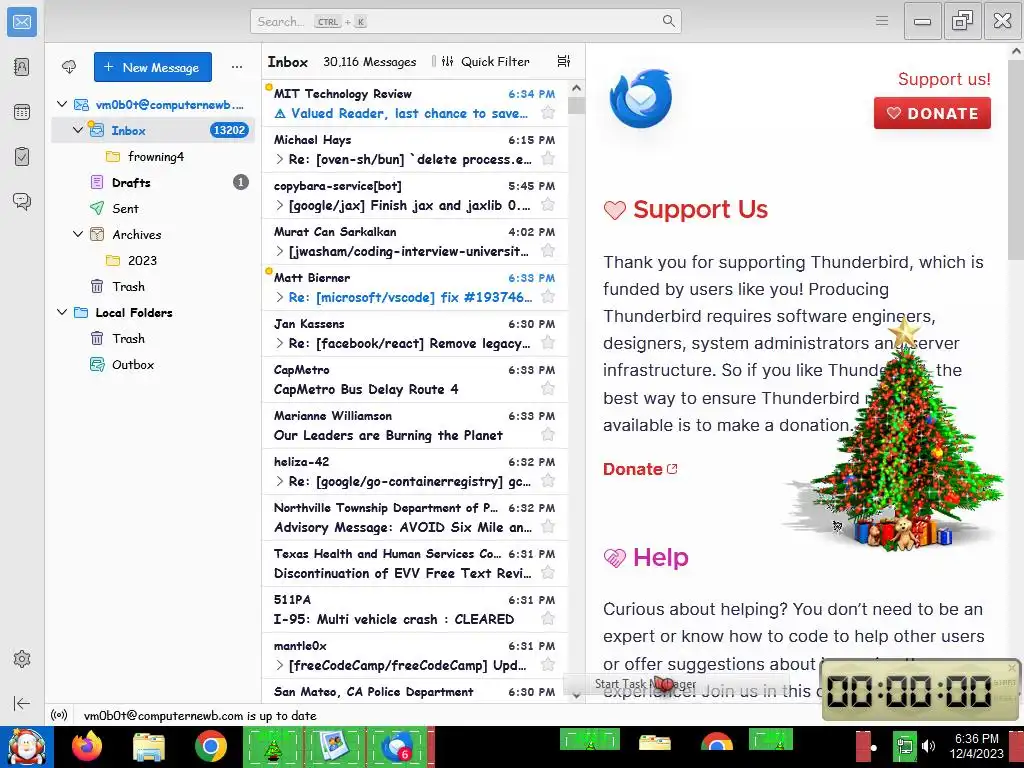Expand the Michael Hays oven-sh/bun thread

pos(280,159)
